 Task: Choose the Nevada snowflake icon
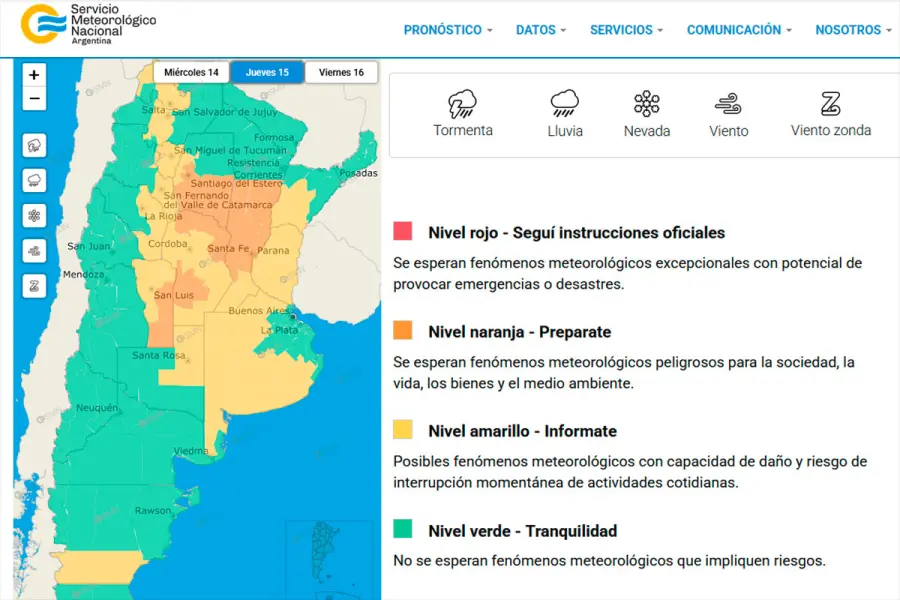(647, 104)
